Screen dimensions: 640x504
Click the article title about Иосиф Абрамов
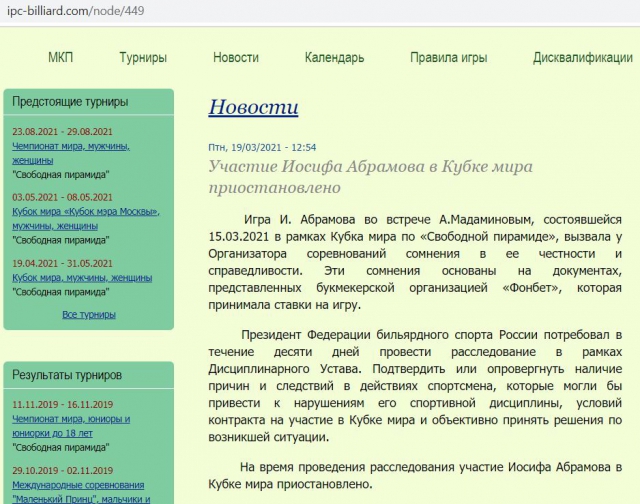(370, 176)
